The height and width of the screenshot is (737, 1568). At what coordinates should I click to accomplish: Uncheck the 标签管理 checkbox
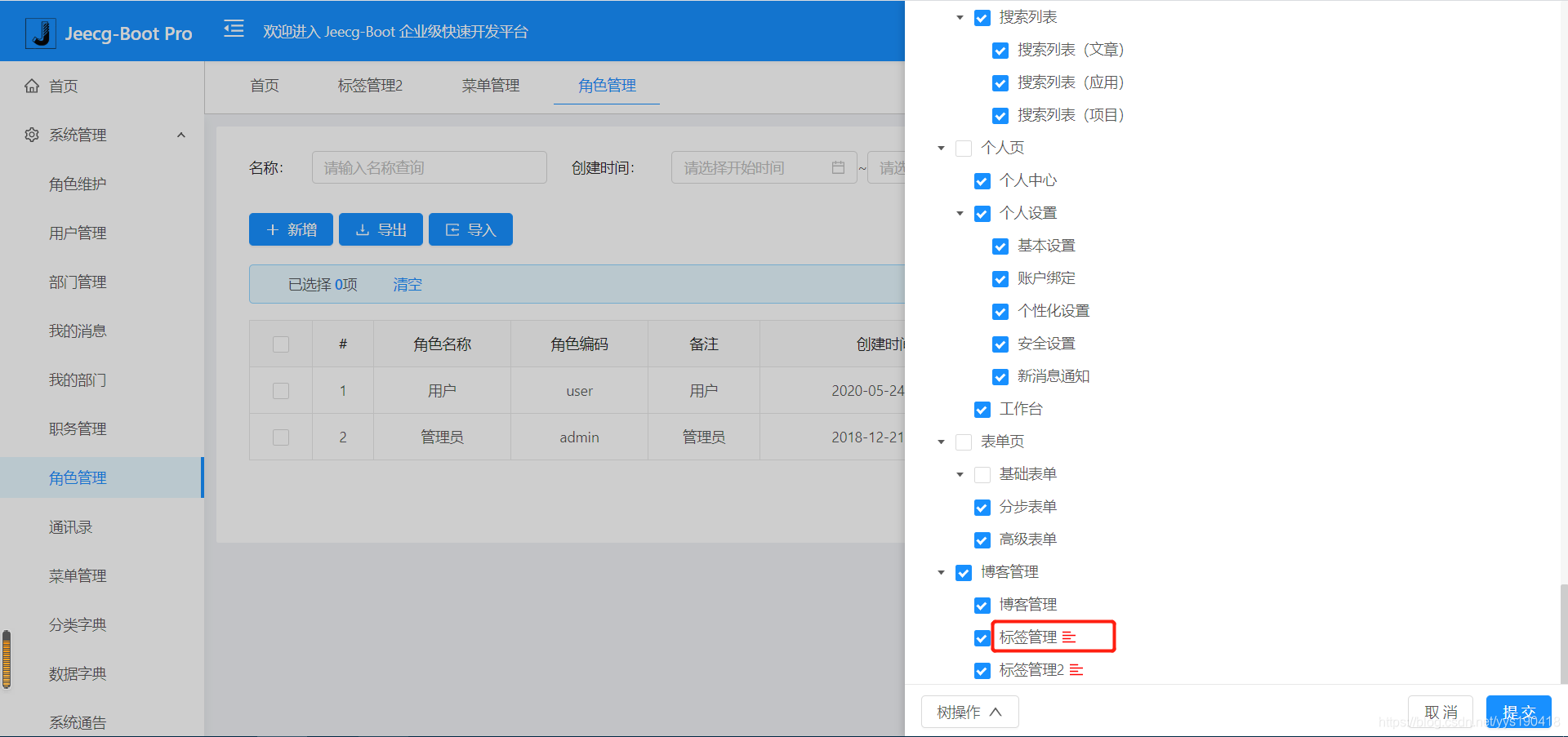pyautogui.click(x=982, y=638)
